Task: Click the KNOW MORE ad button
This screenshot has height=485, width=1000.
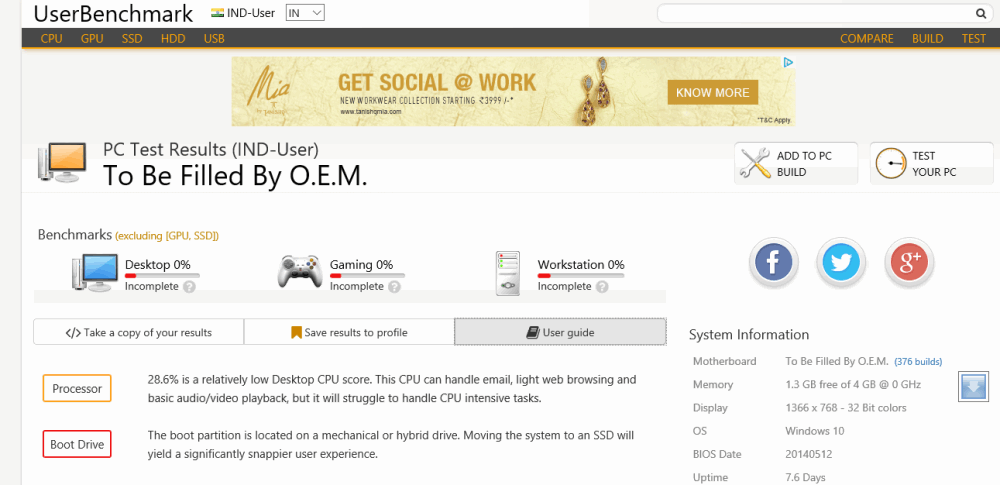Action: (x=712, y=93)
